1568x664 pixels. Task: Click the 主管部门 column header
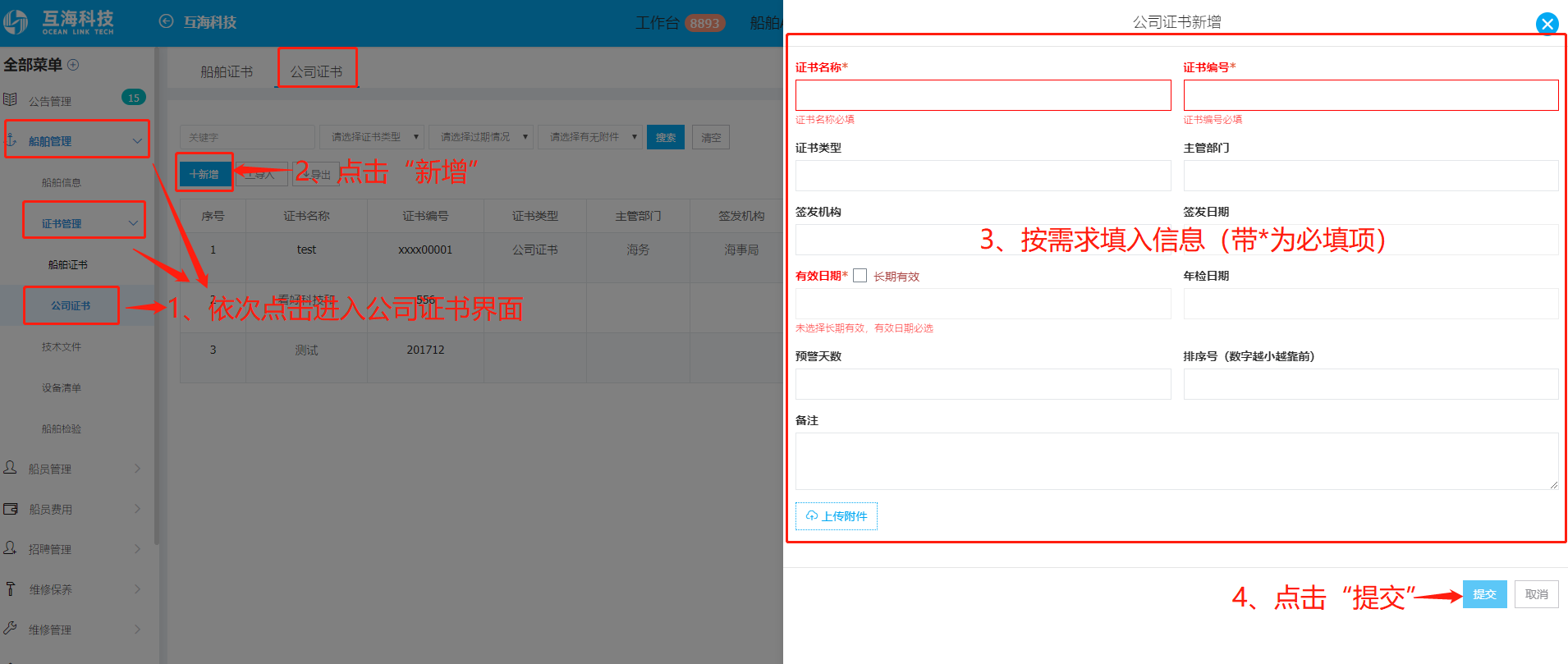pyautogui.click(x=638, y=216)
